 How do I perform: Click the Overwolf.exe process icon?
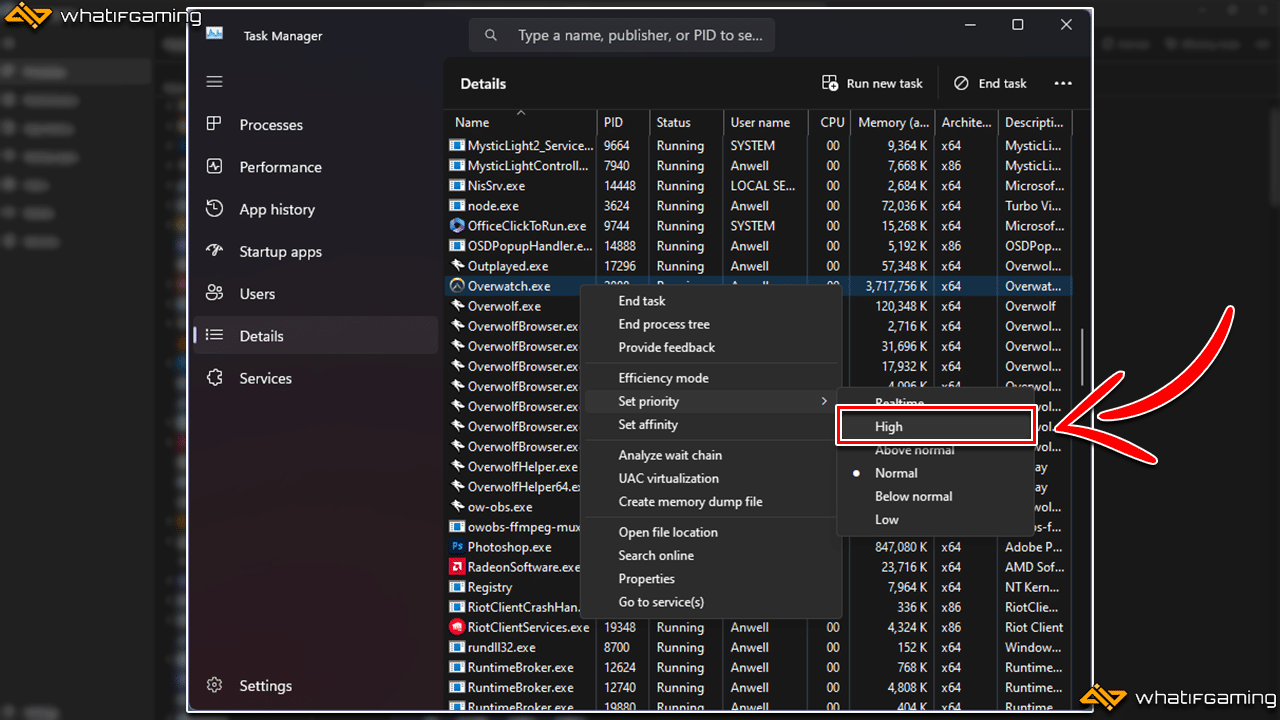[x=457, y=306]
